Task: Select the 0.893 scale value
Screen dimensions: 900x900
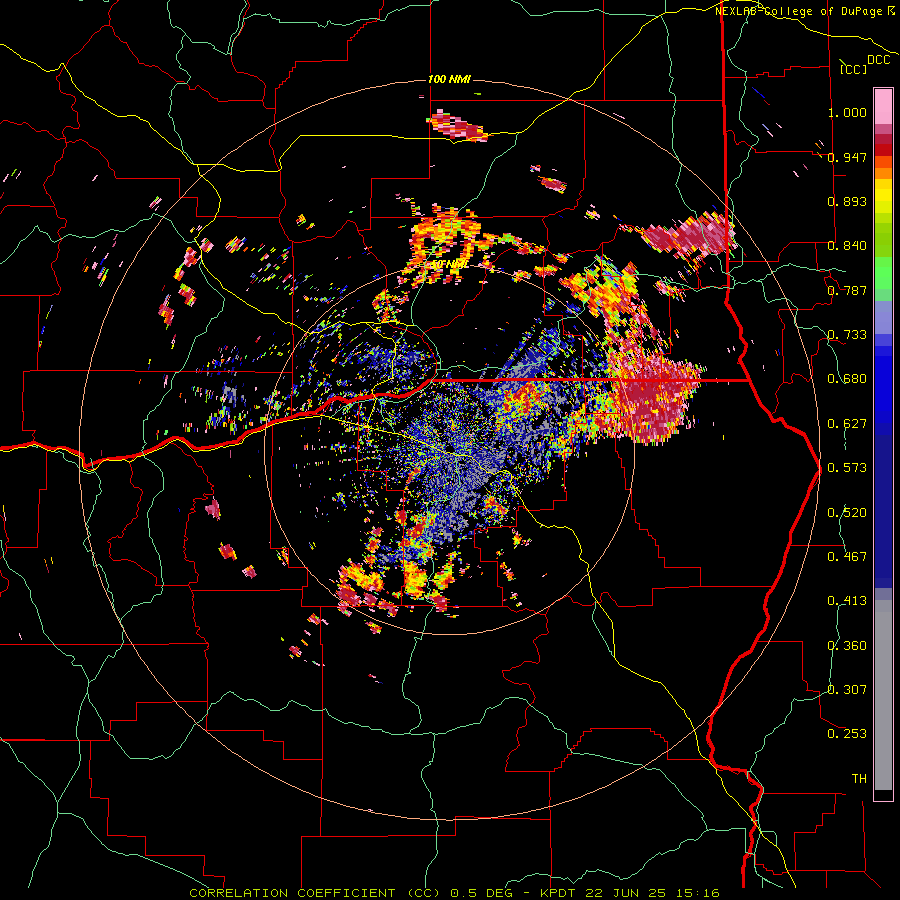Action: click(x=847, y=201)
